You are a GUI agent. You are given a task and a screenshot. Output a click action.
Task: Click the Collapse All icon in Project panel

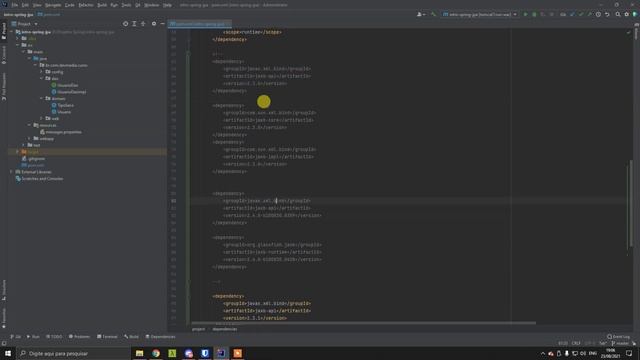point(143,24)
